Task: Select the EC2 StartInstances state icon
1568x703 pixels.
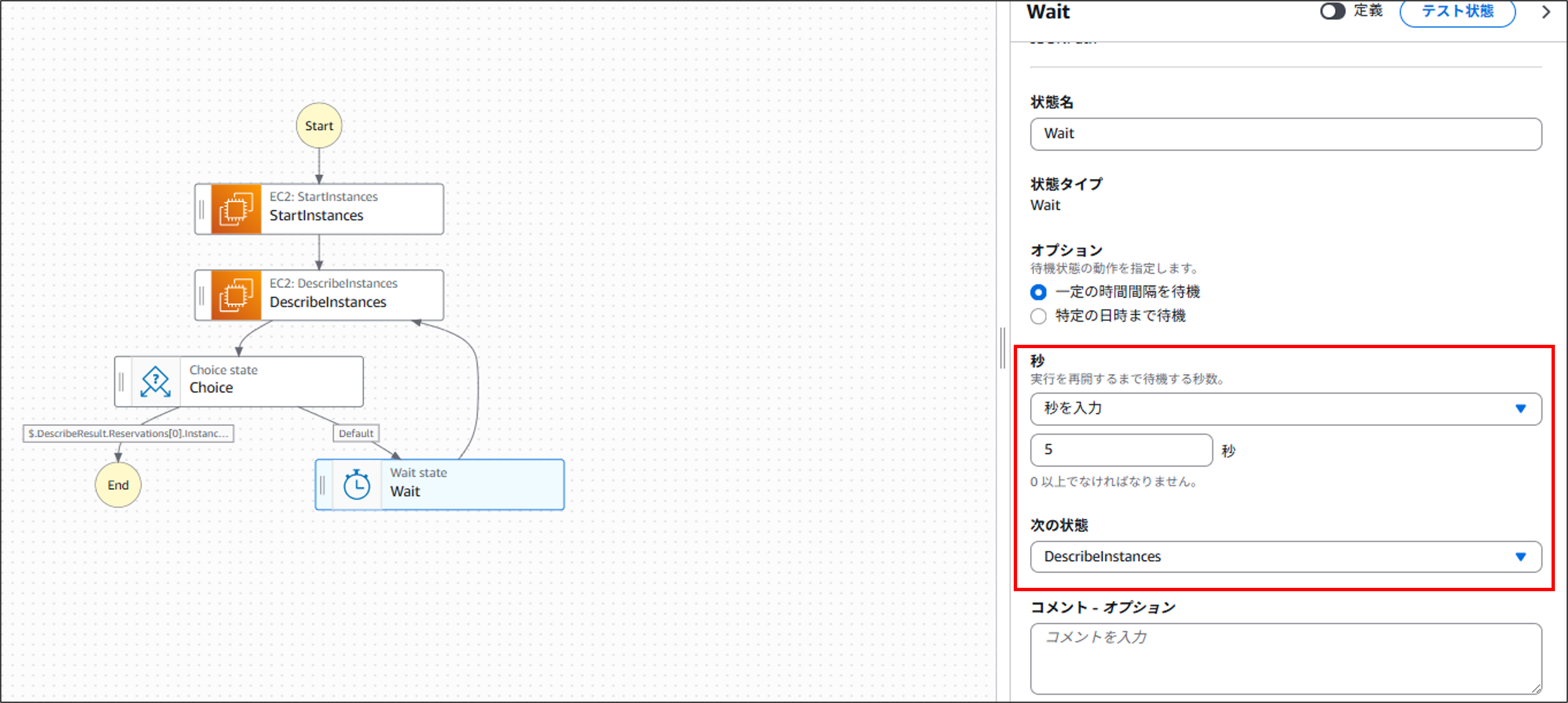Action: coord(236,208)
